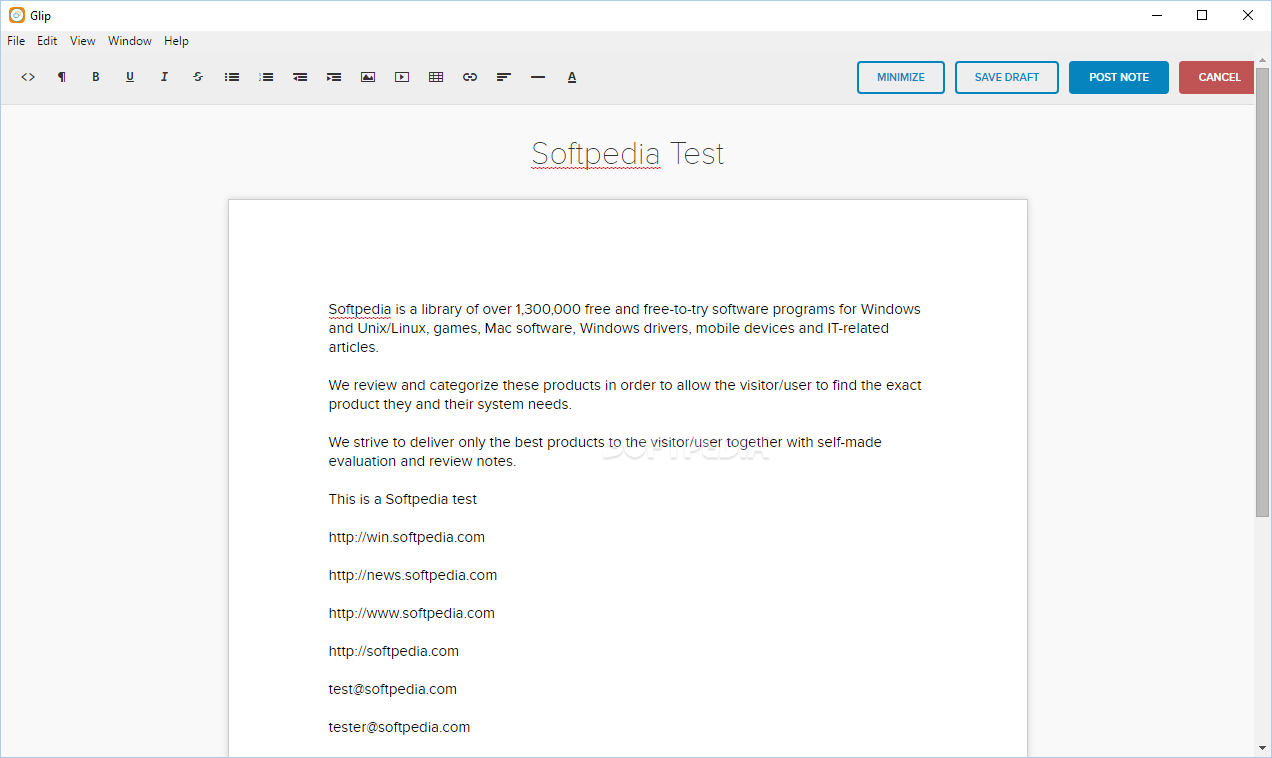Image resolution: width=1272 pixels, height=758 pixels.
Task: Click the Glip app logo icon
Action: point(16,15)
